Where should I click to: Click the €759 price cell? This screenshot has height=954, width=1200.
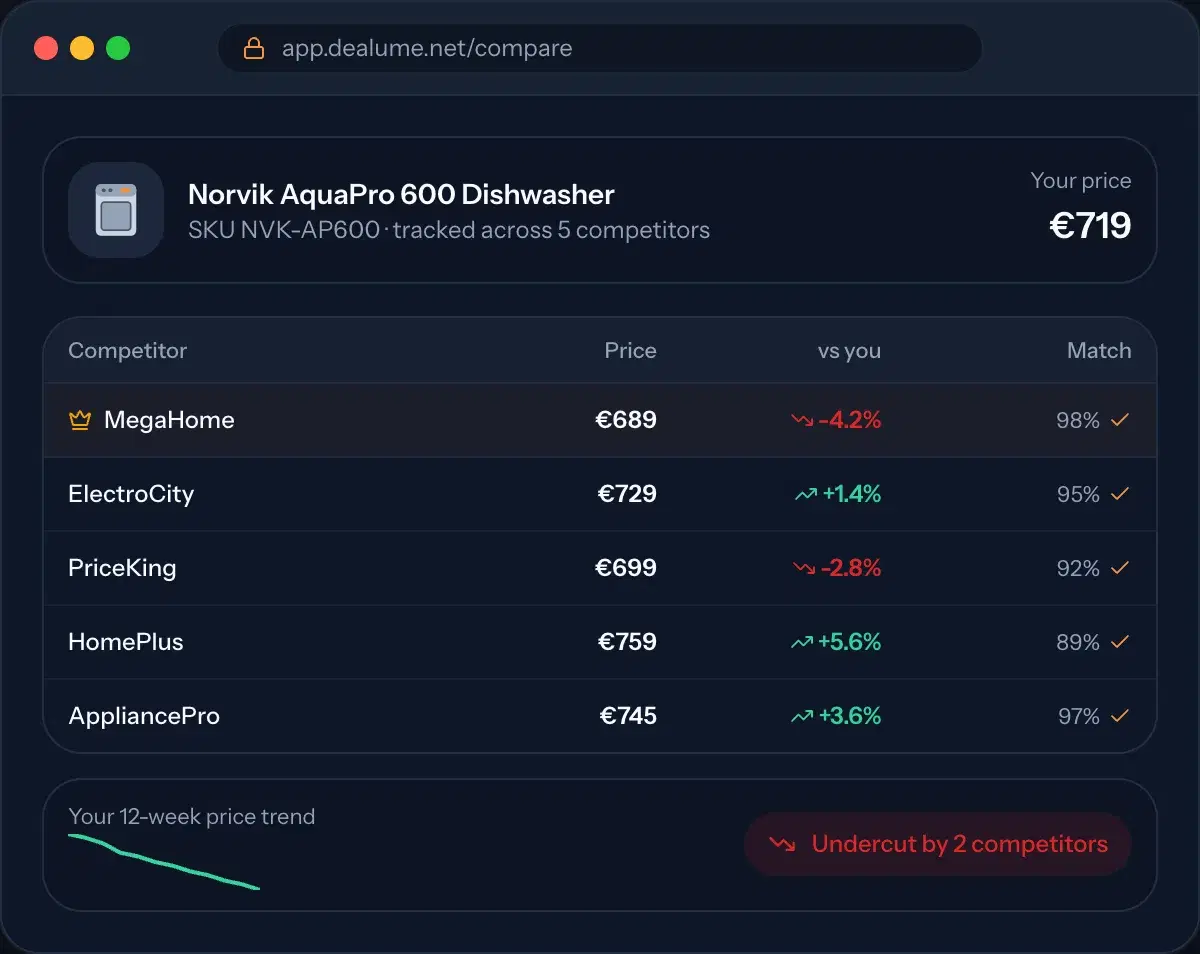[627, 642]
